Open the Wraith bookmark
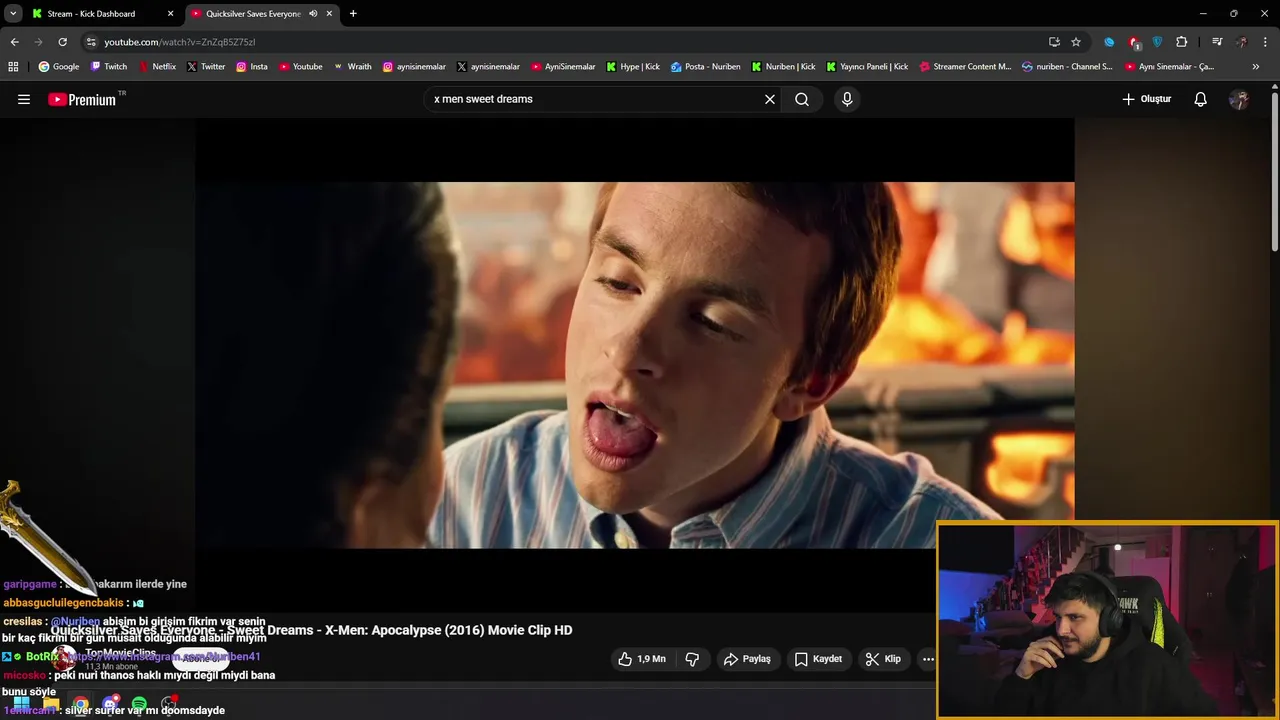The height and width of the screenshot is (720, 1280). (x=352, y=67)
